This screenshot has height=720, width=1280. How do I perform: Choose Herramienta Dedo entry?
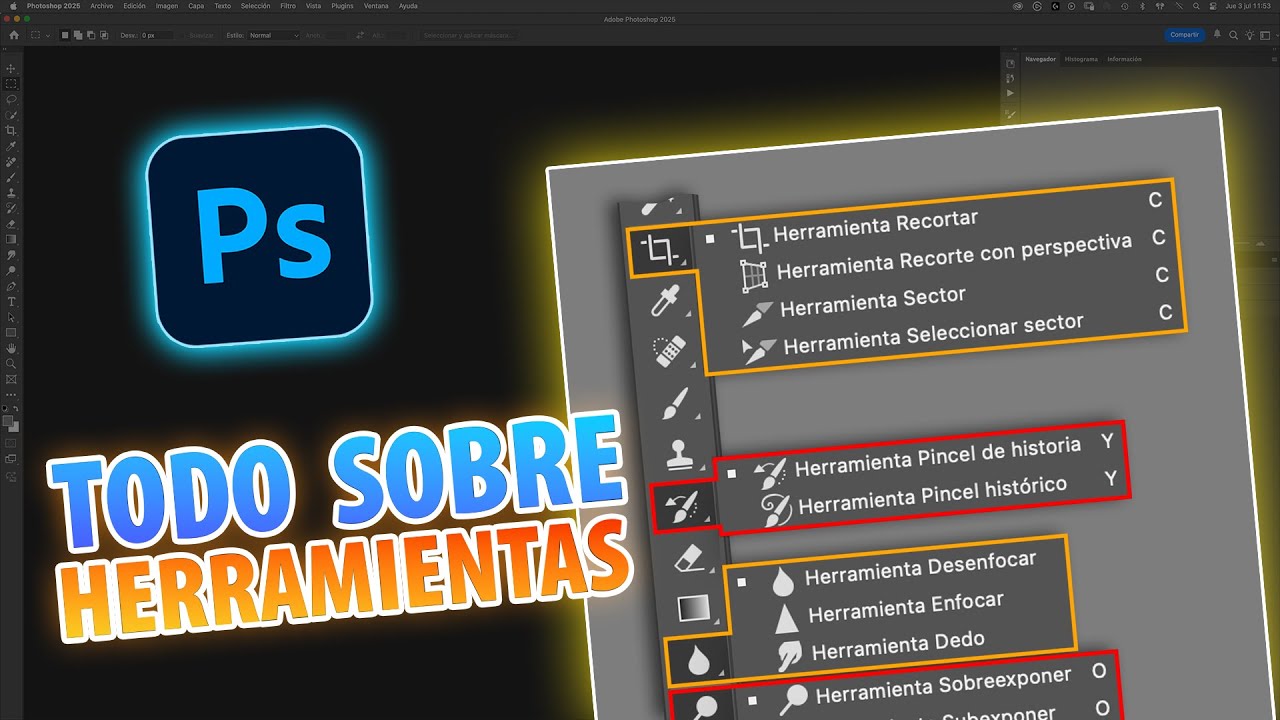tap(899, 646)
